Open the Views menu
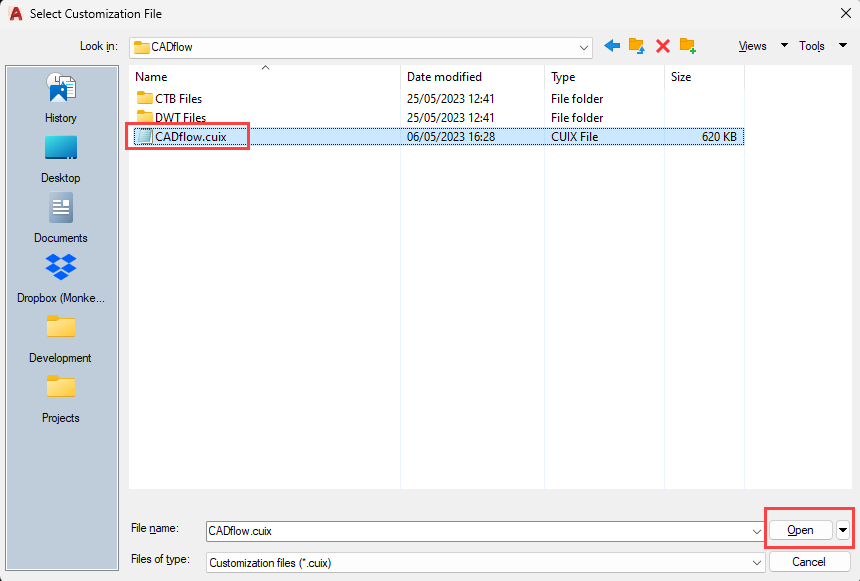 [x=752, y=46]
